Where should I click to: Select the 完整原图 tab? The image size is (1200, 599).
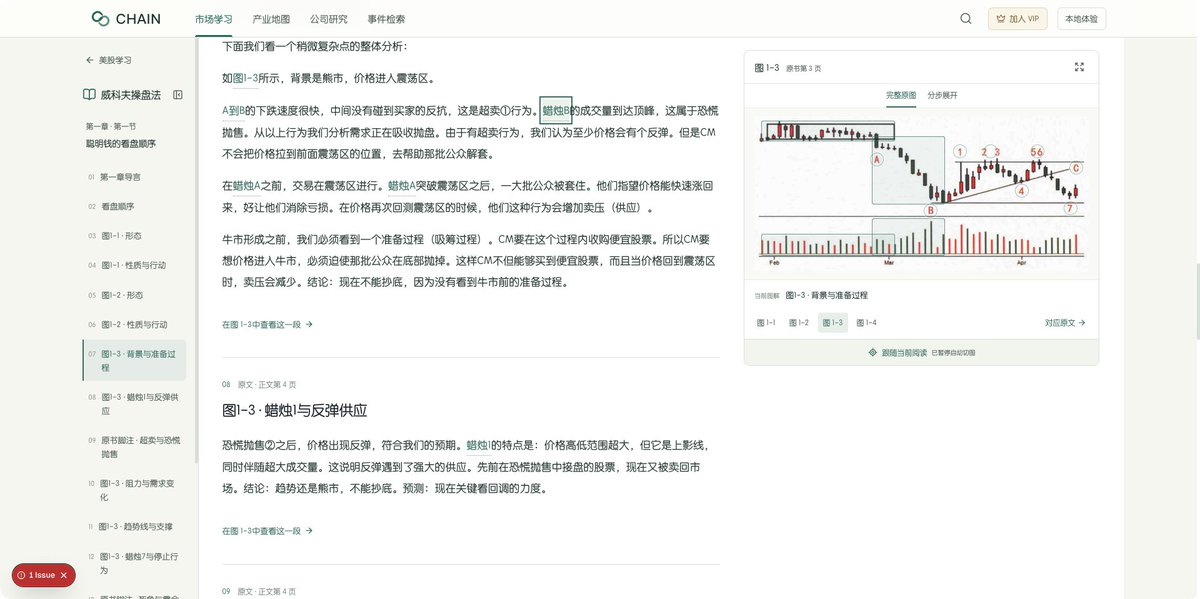coord(900,95)
